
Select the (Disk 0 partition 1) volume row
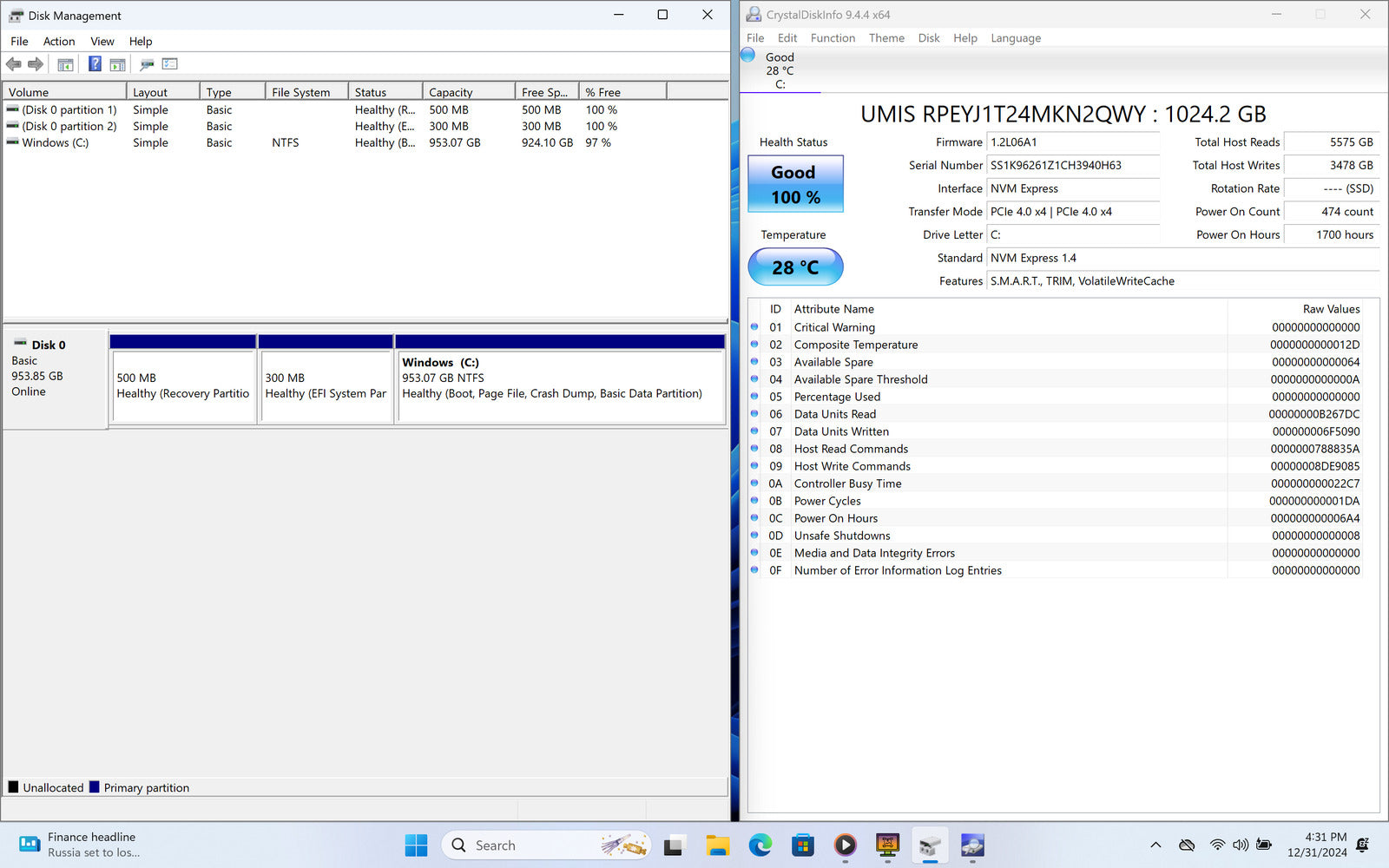[365, 110]
